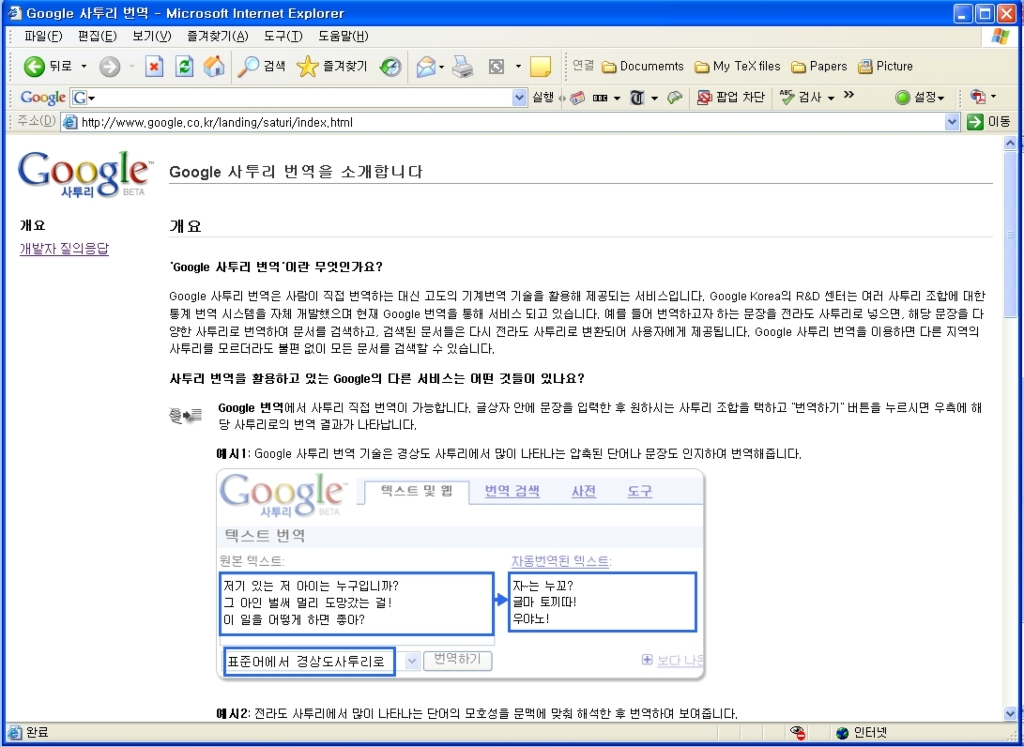Viewport: 1024px width, 747px height.
Task: Click the Mail envelope icon
Action: pos(426,66)
